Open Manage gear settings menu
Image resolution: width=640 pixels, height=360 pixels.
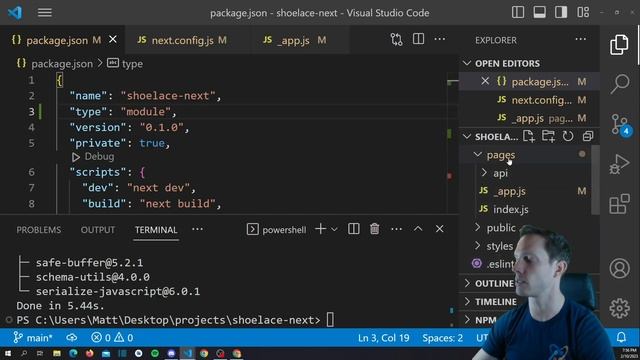[620, 308]
